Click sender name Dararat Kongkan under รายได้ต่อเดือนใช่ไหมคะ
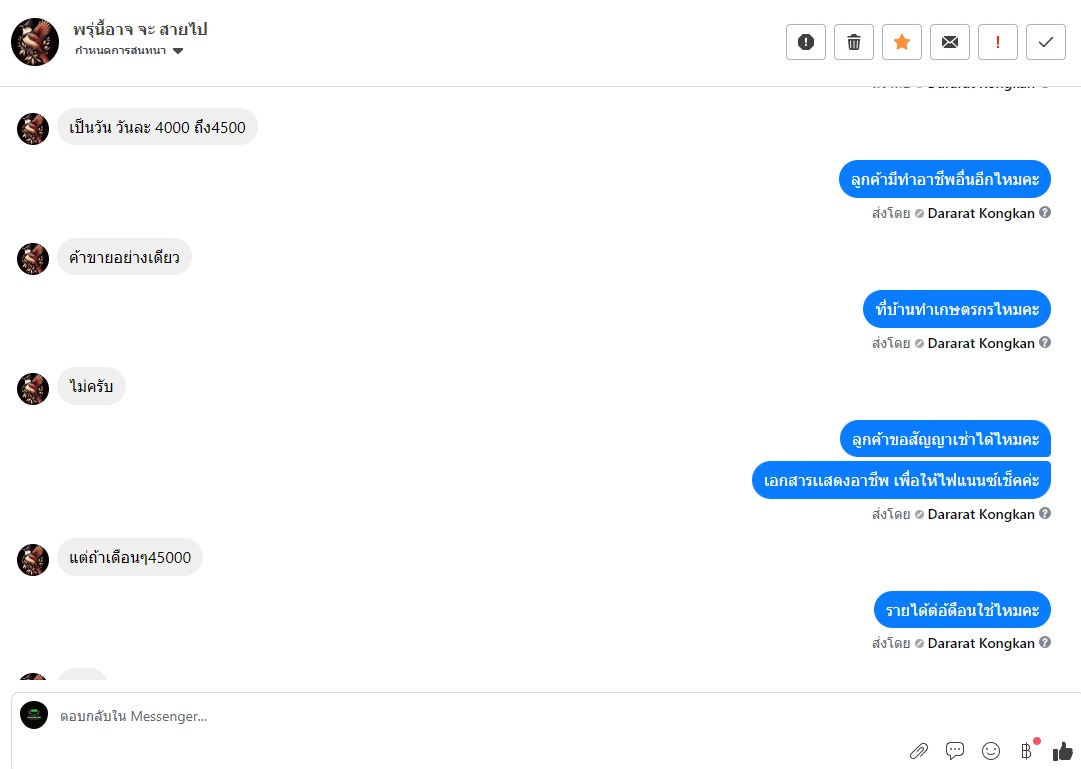1081x769 pixels. point(980,643)
